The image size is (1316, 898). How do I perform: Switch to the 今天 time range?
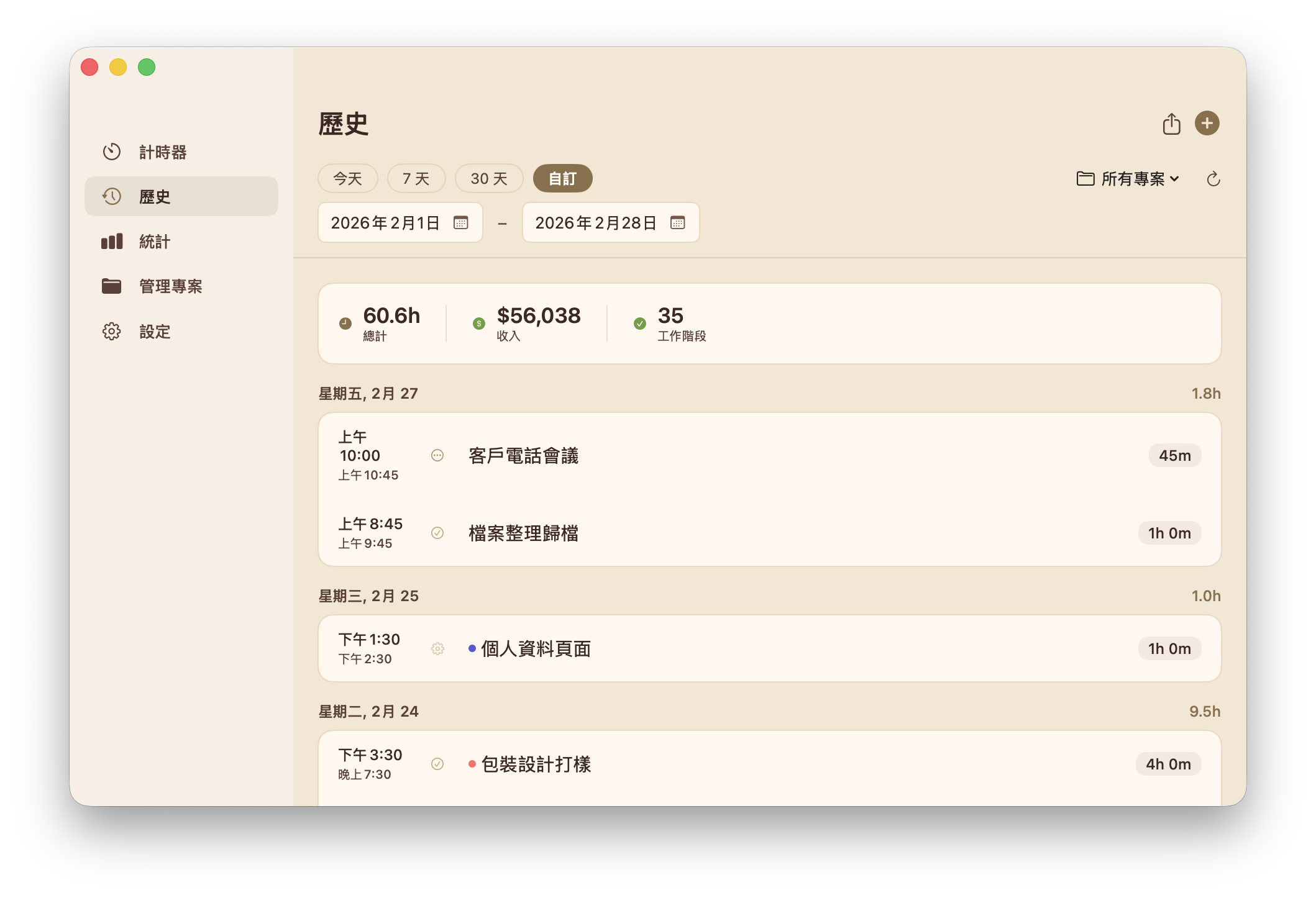(347, 178)
